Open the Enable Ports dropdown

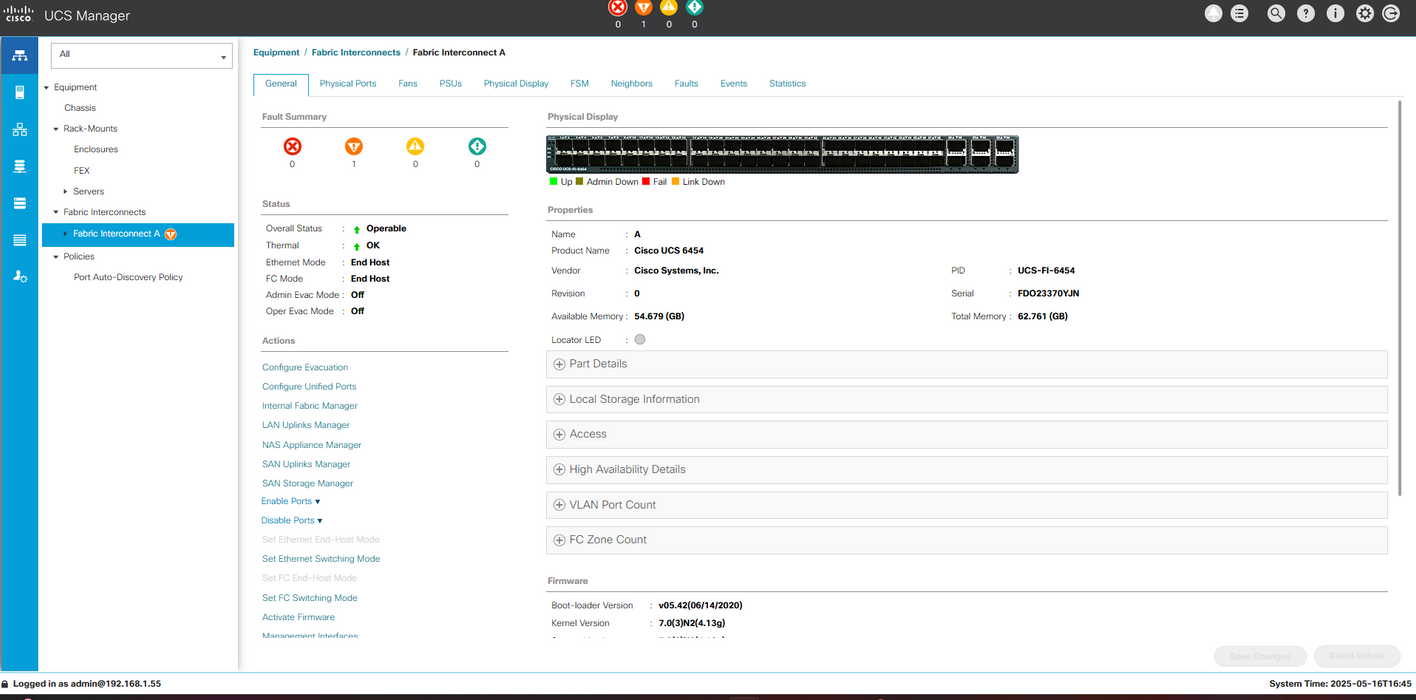(x=291, y=501)
